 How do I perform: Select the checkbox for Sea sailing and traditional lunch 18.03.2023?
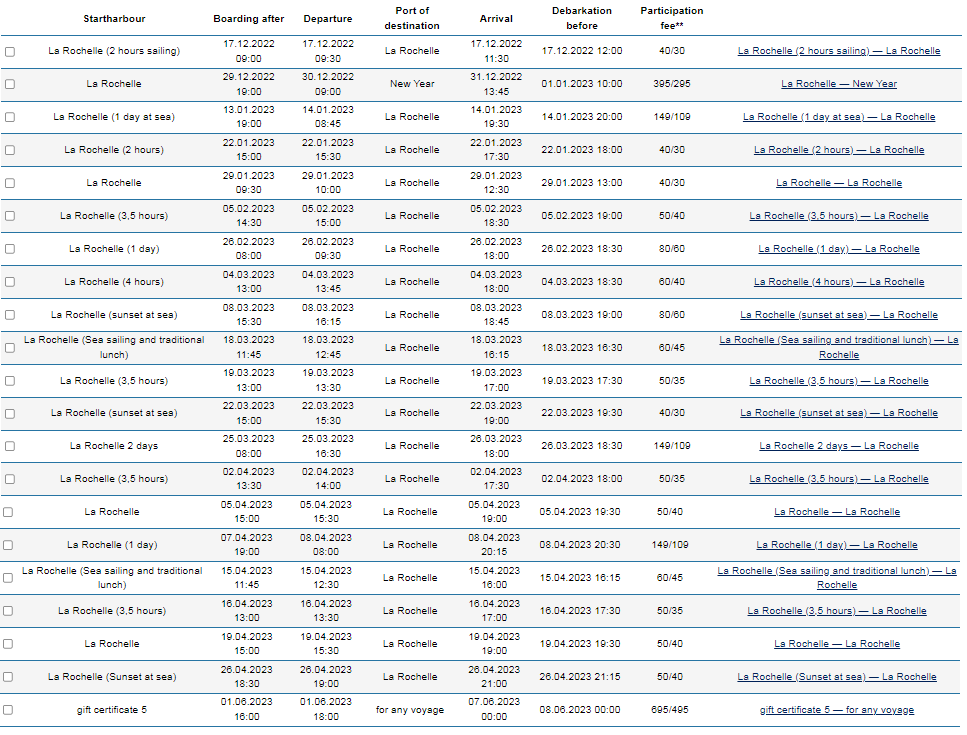coord(9,347)
